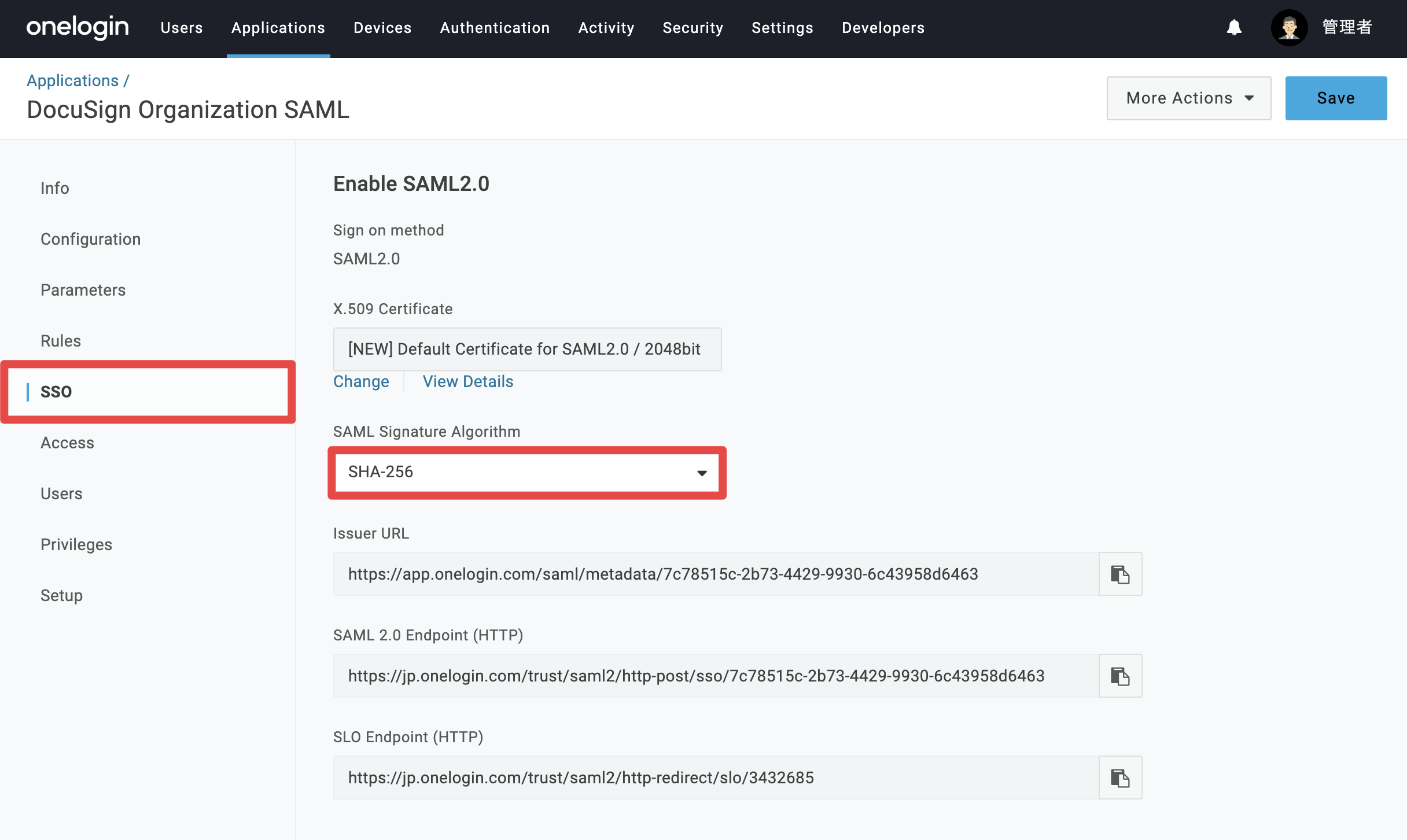Click Change certificate link
This screenshot has width=1407, height=840.
(361, 382)
